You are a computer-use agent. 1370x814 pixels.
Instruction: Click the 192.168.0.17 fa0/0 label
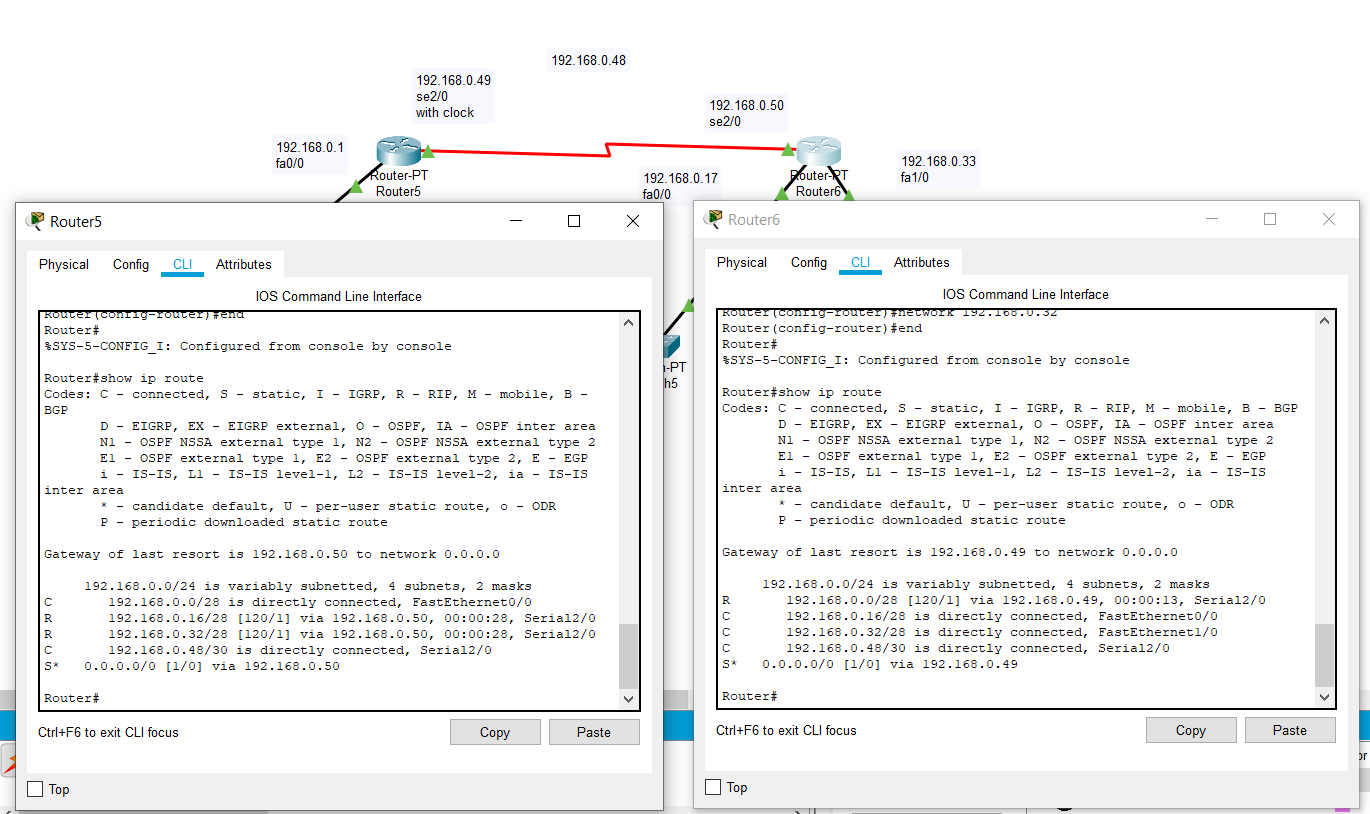(680, 186)
